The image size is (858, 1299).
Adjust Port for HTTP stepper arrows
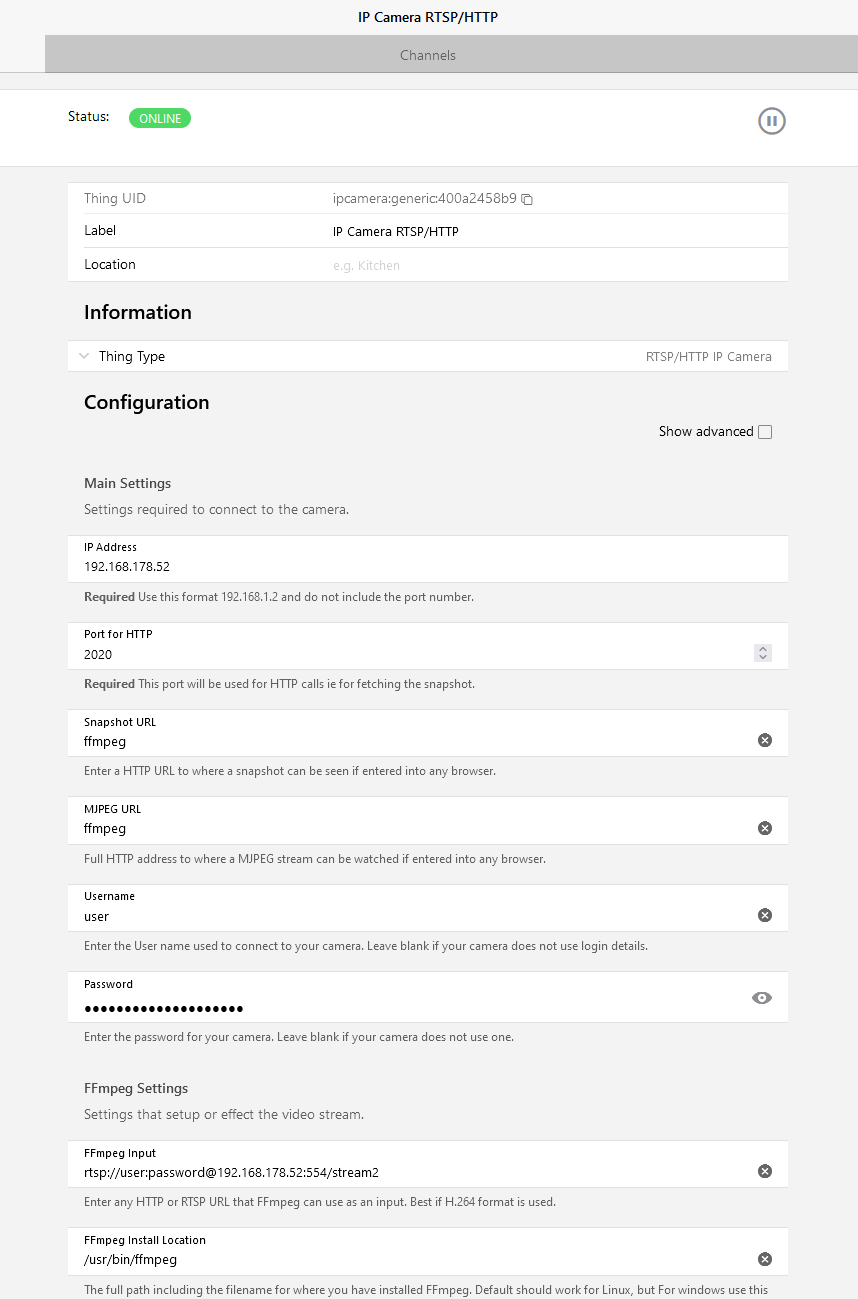[x=763, y=653]
